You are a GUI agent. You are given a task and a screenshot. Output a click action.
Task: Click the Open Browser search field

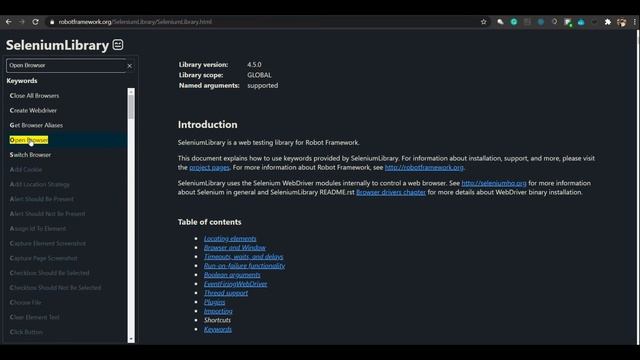point(66,65)
